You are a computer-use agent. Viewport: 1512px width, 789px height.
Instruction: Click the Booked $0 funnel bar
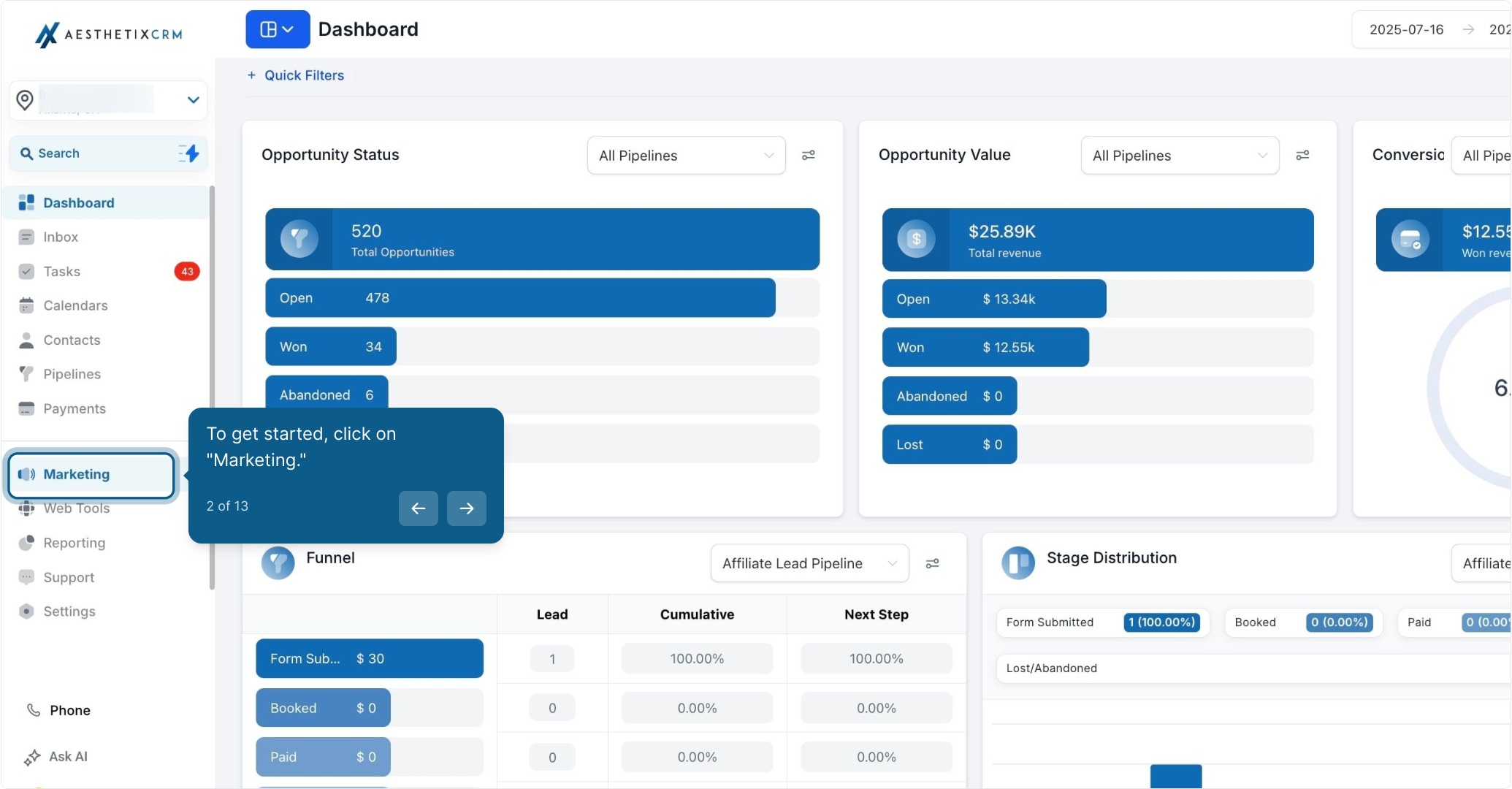coord(323,708)
